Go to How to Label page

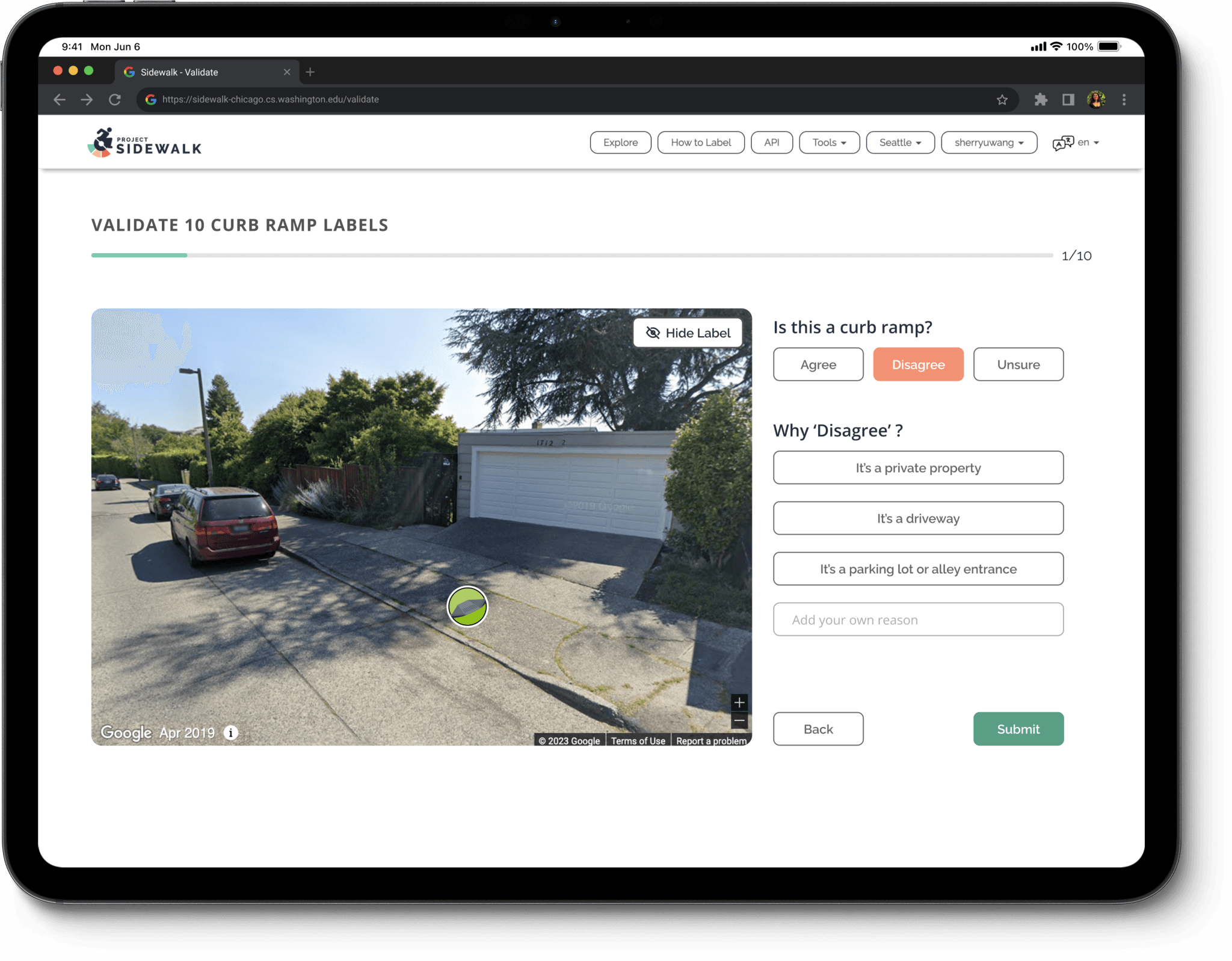click(701, 143)
